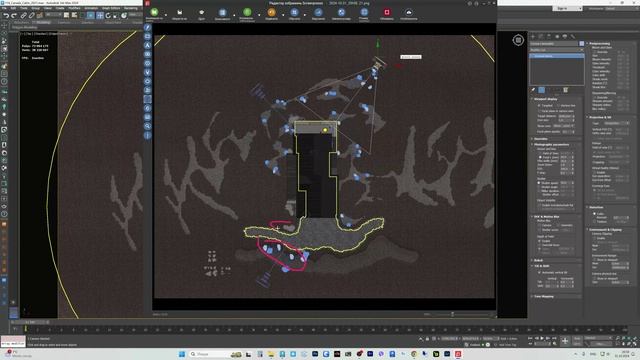Open the File menu
Image resolution: width=640 pixels, height=360 pixels.
click(x=4, y=8)
